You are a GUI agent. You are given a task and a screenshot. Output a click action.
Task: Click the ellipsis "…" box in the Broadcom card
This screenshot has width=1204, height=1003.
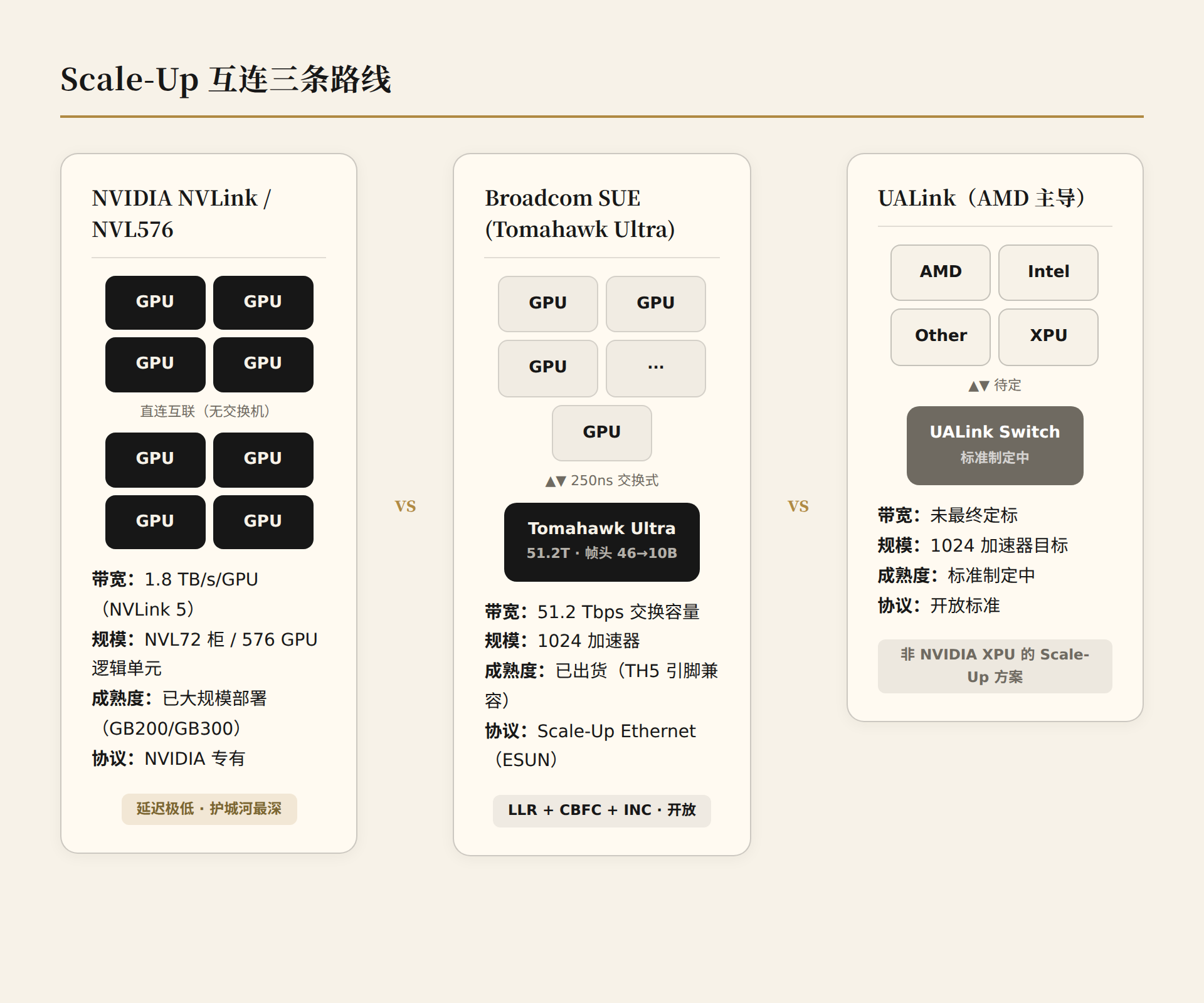point(656,368)
